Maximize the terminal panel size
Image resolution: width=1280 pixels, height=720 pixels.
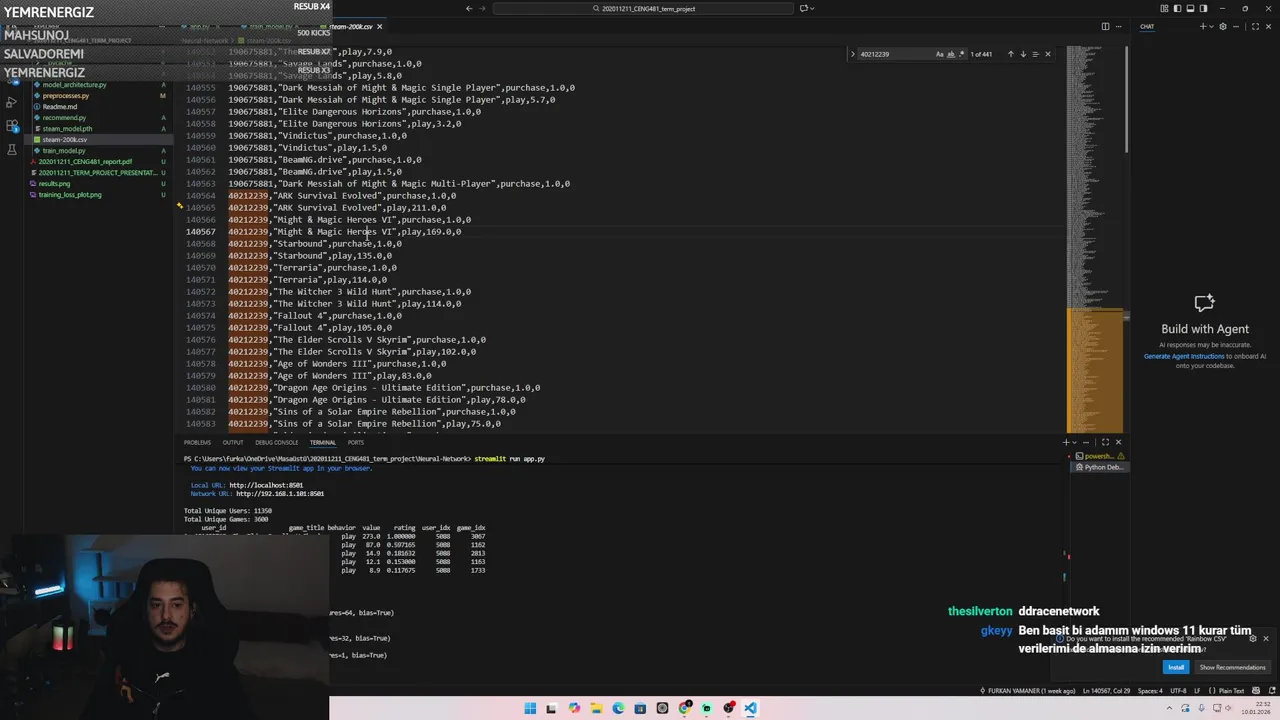(x=1105, y=442)
